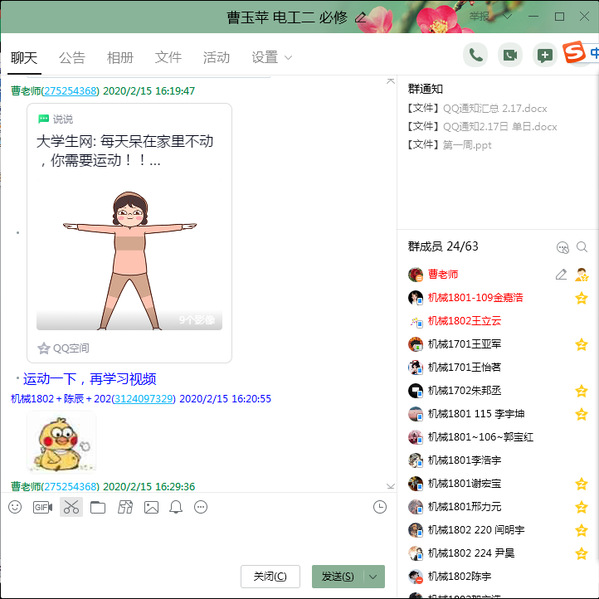Screen dimensions: 599x599
Task: Open QQ number 275254368 link at 16:19:47
Action: point(70,91)
